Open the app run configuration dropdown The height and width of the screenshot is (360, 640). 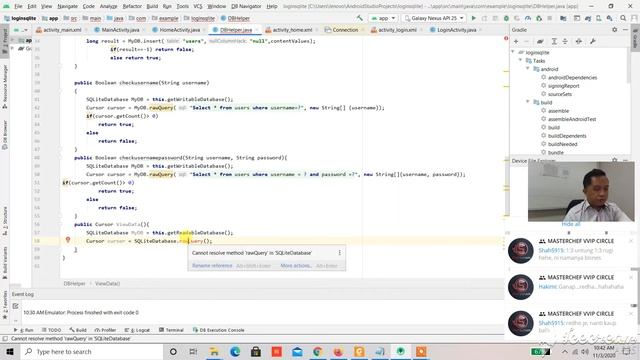[x=383, y=18]
